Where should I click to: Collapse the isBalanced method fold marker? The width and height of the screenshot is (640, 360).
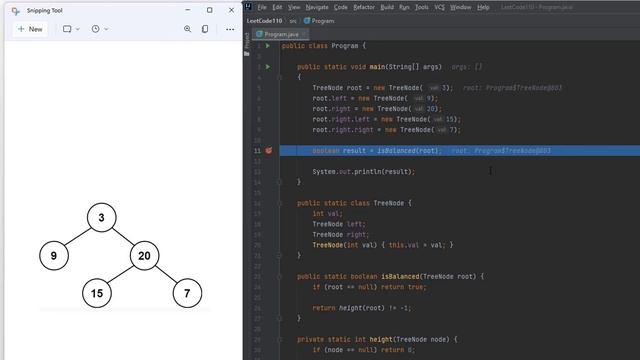(x=280, y=277)
